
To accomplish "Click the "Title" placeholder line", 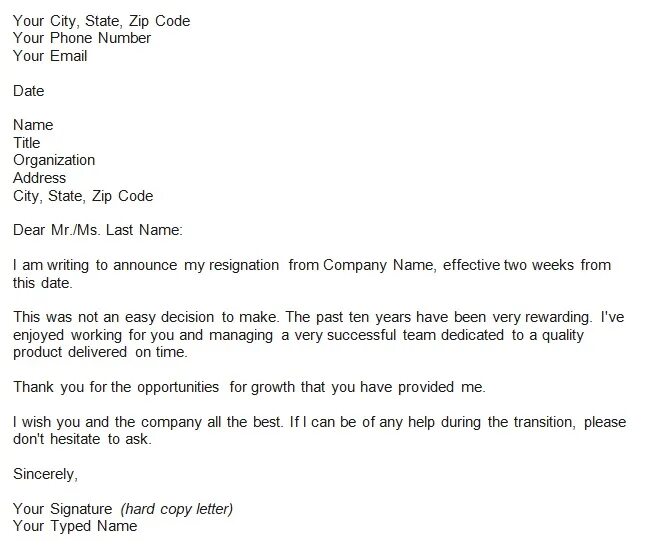I will tap(27, 143).
